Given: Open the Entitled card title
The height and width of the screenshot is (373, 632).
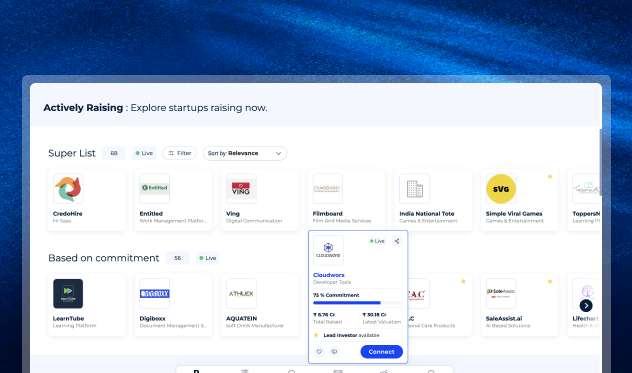Looking at the screenshot, I should pos(151,214).
